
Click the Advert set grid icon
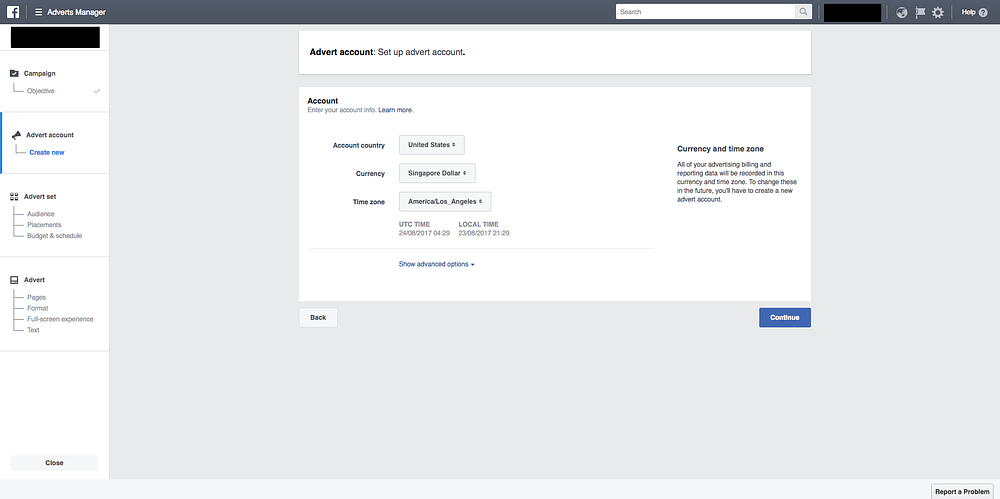pyautogui.click(x=15, y=197)
